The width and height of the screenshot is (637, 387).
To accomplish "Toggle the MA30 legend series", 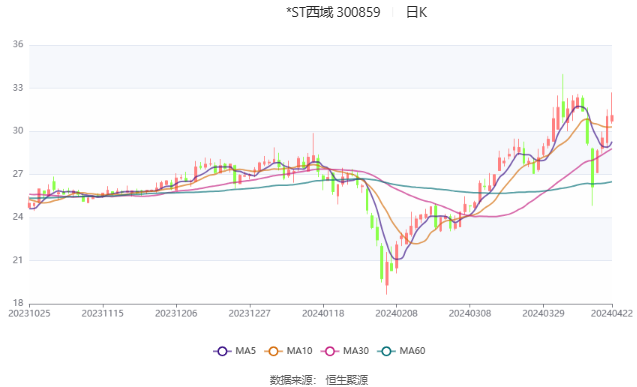I will coord(345,351).
